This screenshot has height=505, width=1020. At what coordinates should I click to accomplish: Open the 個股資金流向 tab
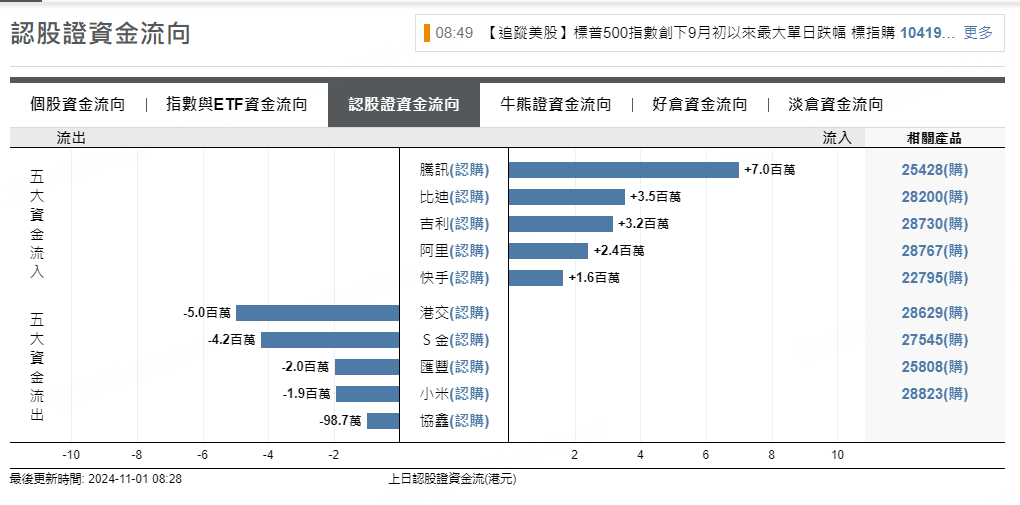coord(77,104)
